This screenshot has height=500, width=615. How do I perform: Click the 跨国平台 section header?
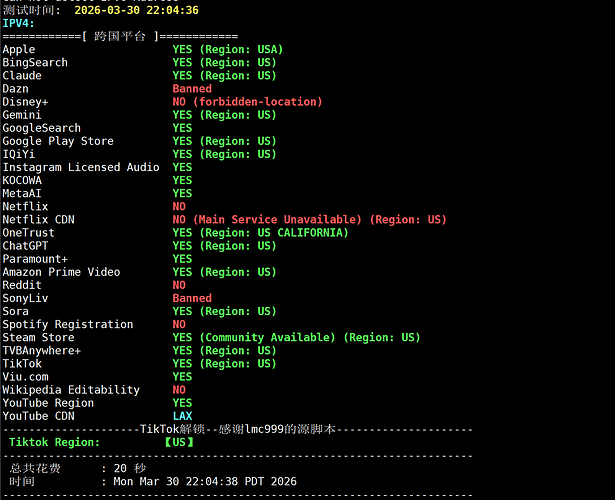click(x=120, y=36)
